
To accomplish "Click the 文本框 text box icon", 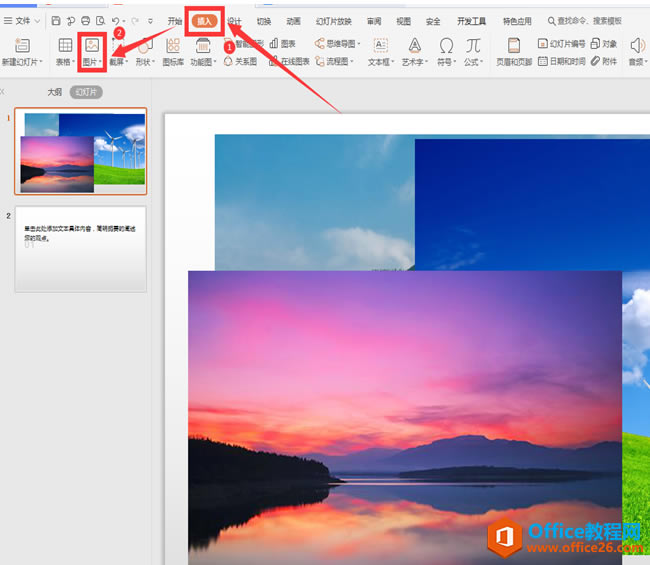I will (381, 45).
